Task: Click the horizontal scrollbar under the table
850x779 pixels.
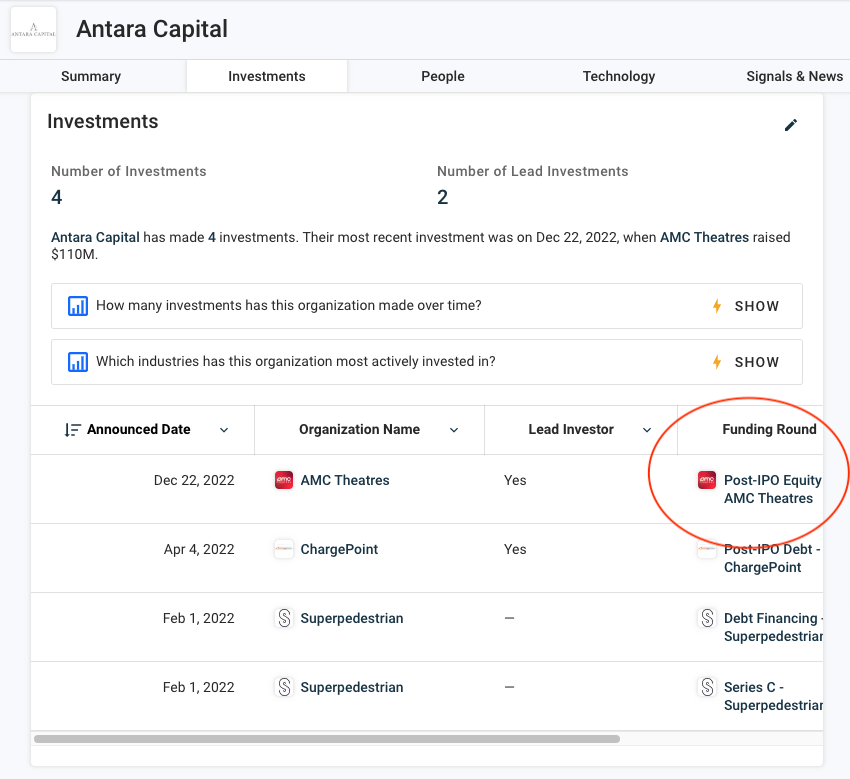Action: coord(326,739)
